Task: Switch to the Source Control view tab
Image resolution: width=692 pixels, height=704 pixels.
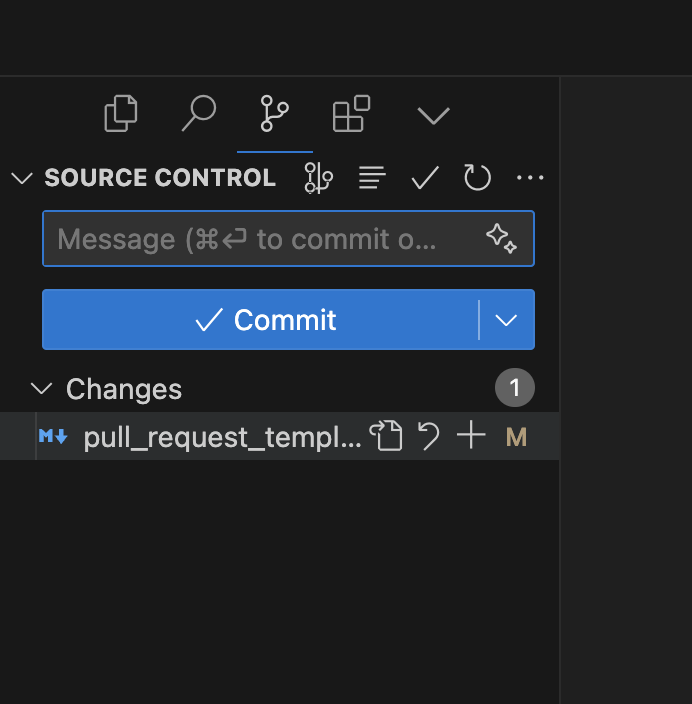Action: [274, 114]
